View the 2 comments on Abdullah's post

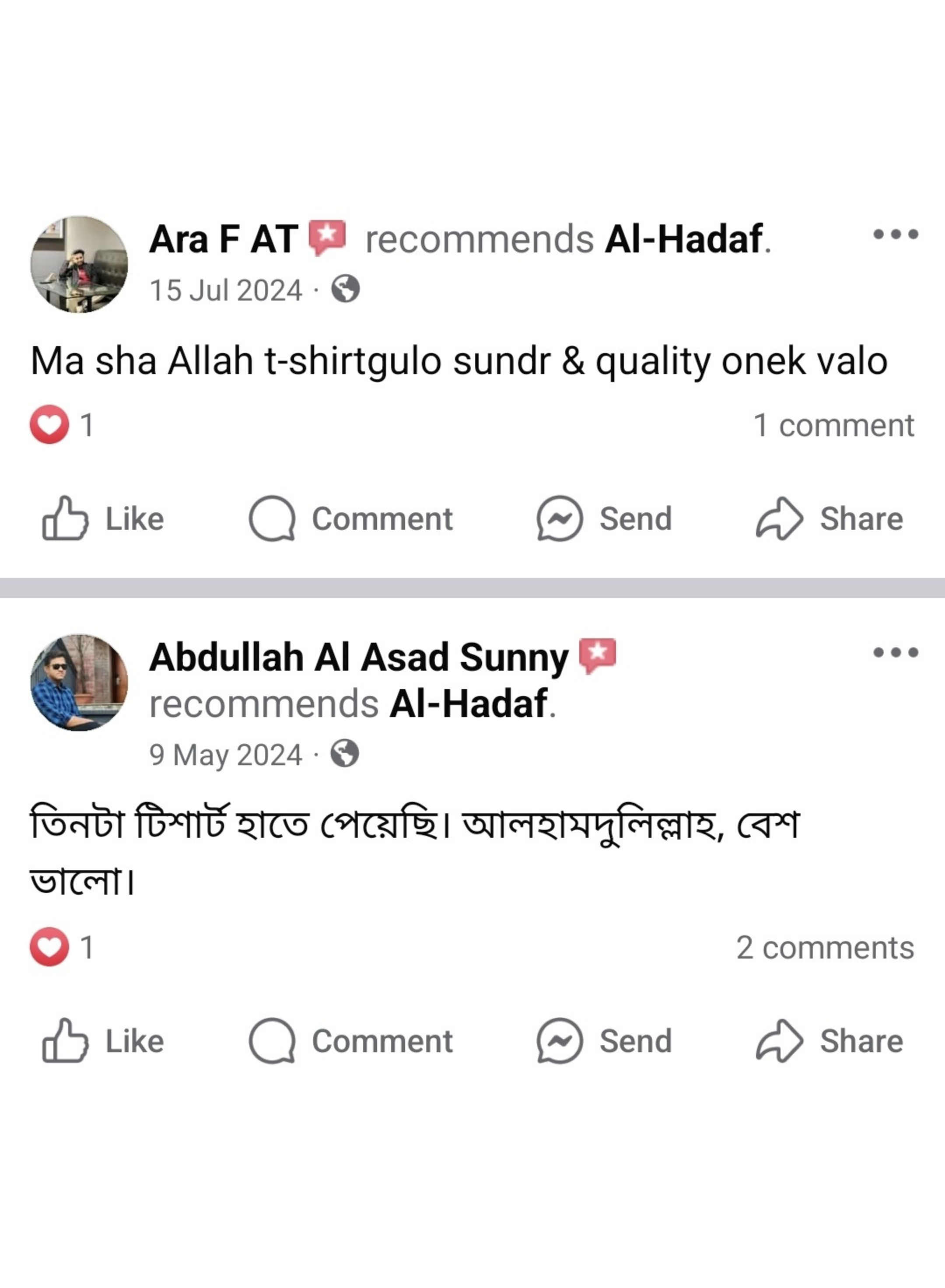click(825, 948)
